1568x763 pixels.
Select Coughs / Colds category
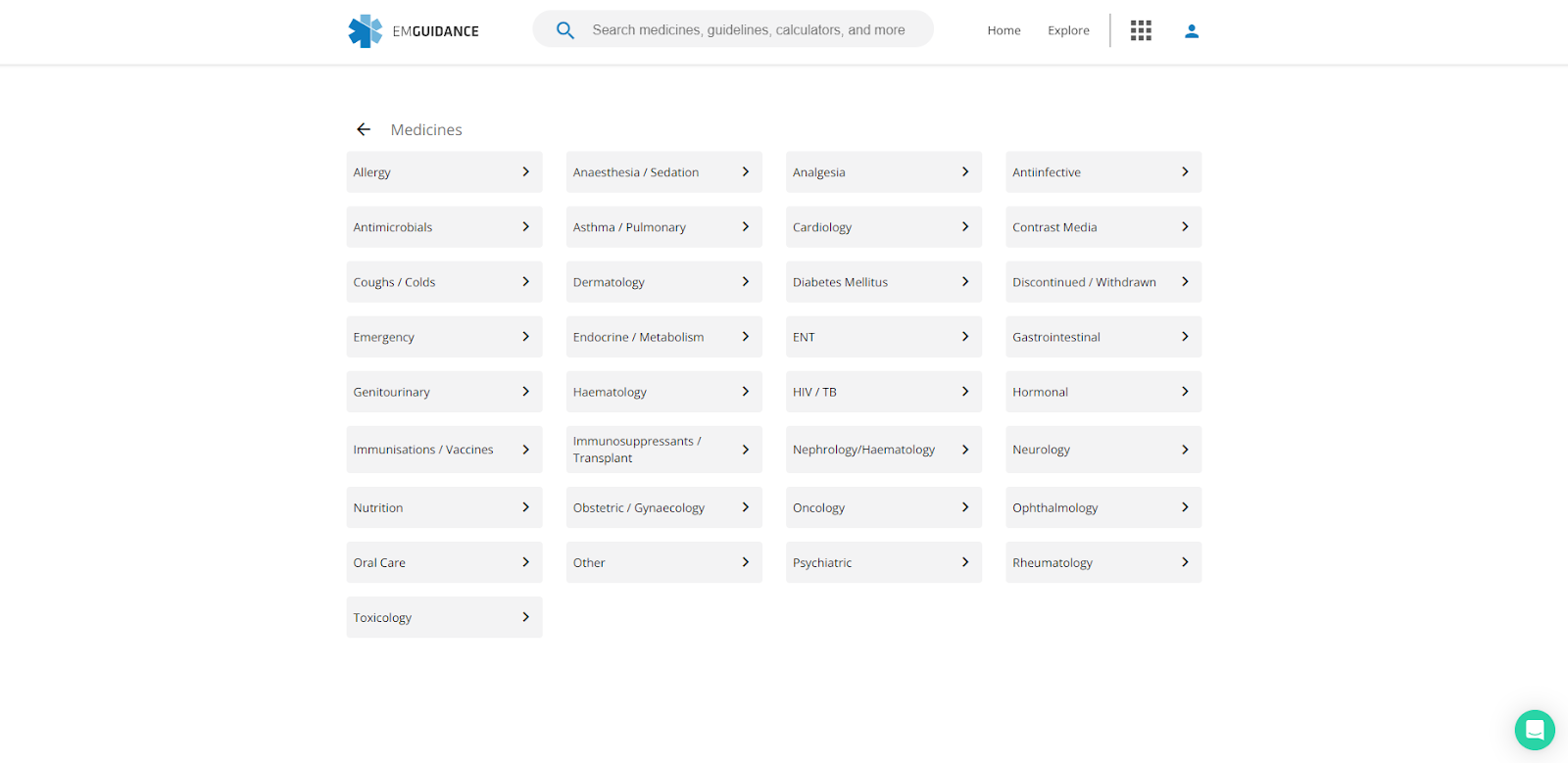[444, 282]
